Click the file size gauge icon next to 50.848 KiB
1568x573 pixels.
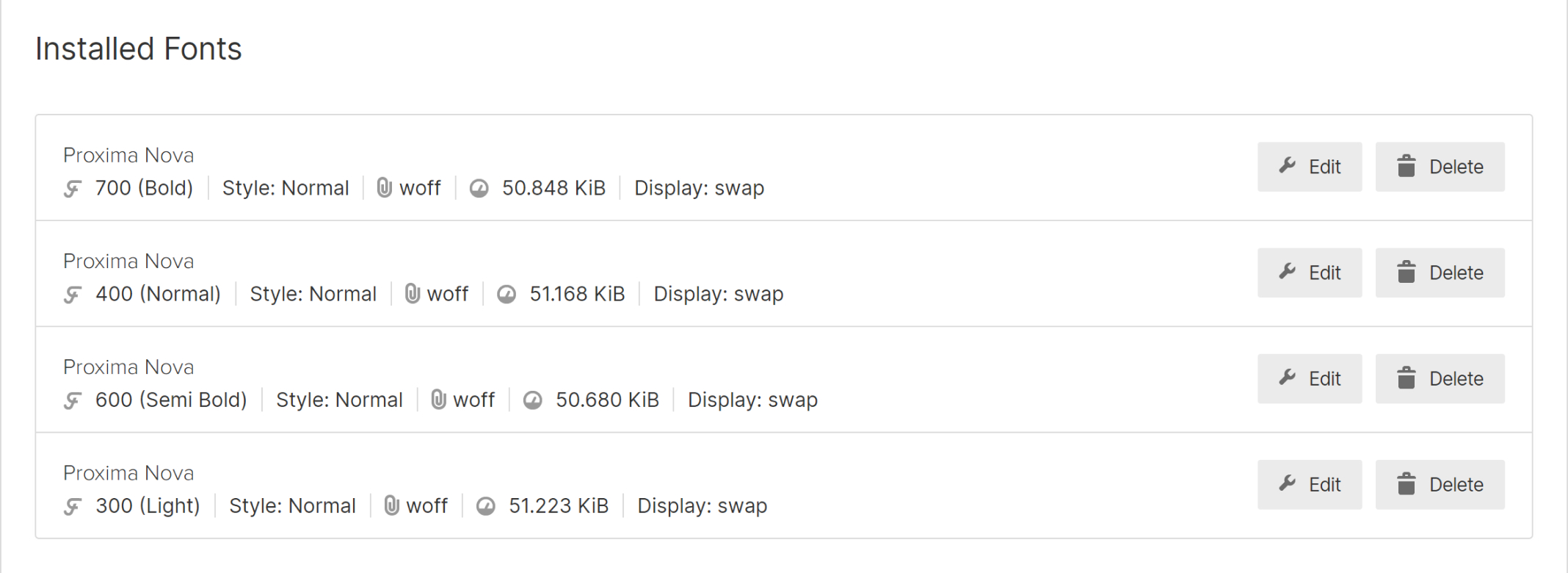pyautogui.click(x=479, y=189)
